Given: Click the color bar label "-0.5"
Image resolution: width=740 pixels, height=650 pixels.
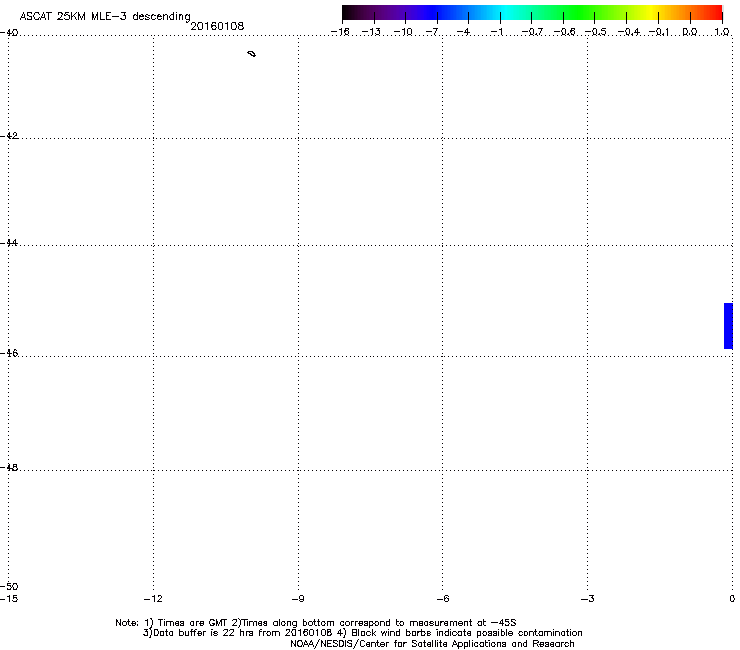Looking at the screenshot, I should (x=596, y=32).
